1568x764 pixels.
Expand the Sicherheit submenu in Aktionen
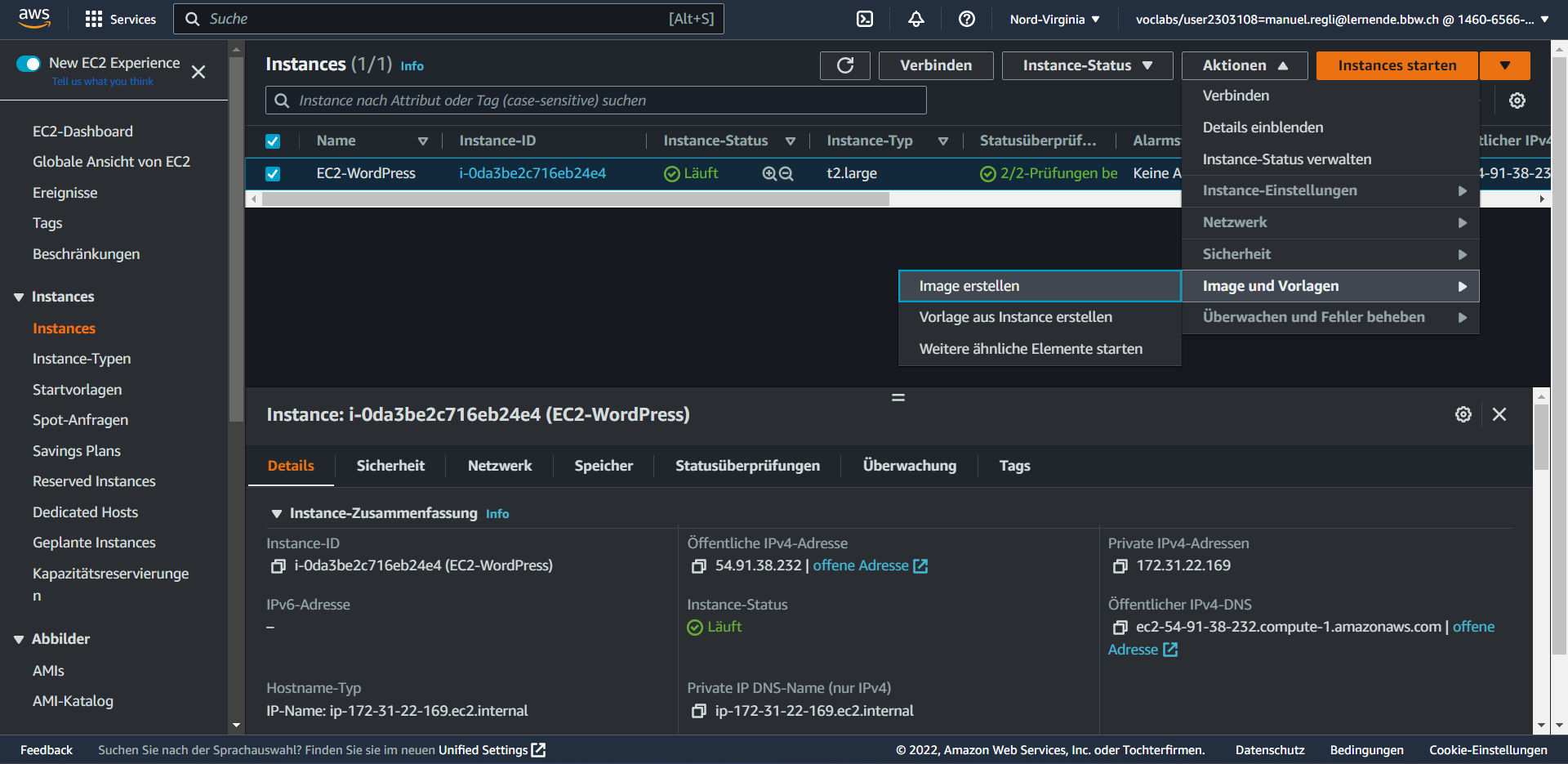(1330, 254)
